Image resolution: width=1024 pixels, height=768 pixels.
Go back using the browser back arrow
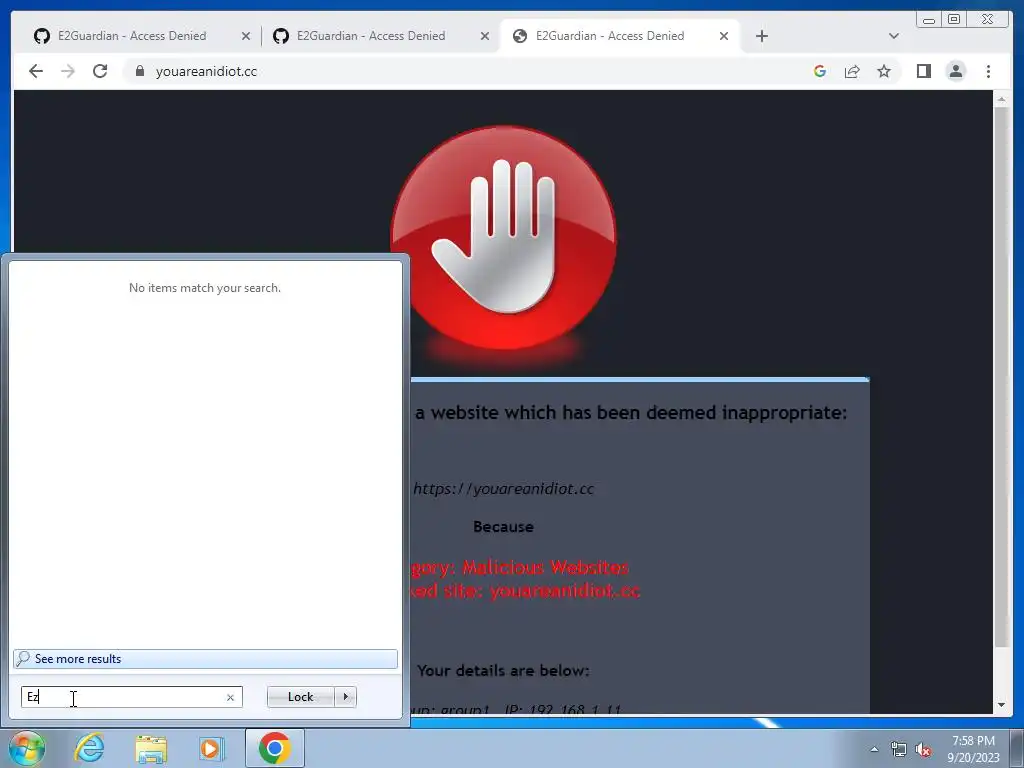pos(36,71)
